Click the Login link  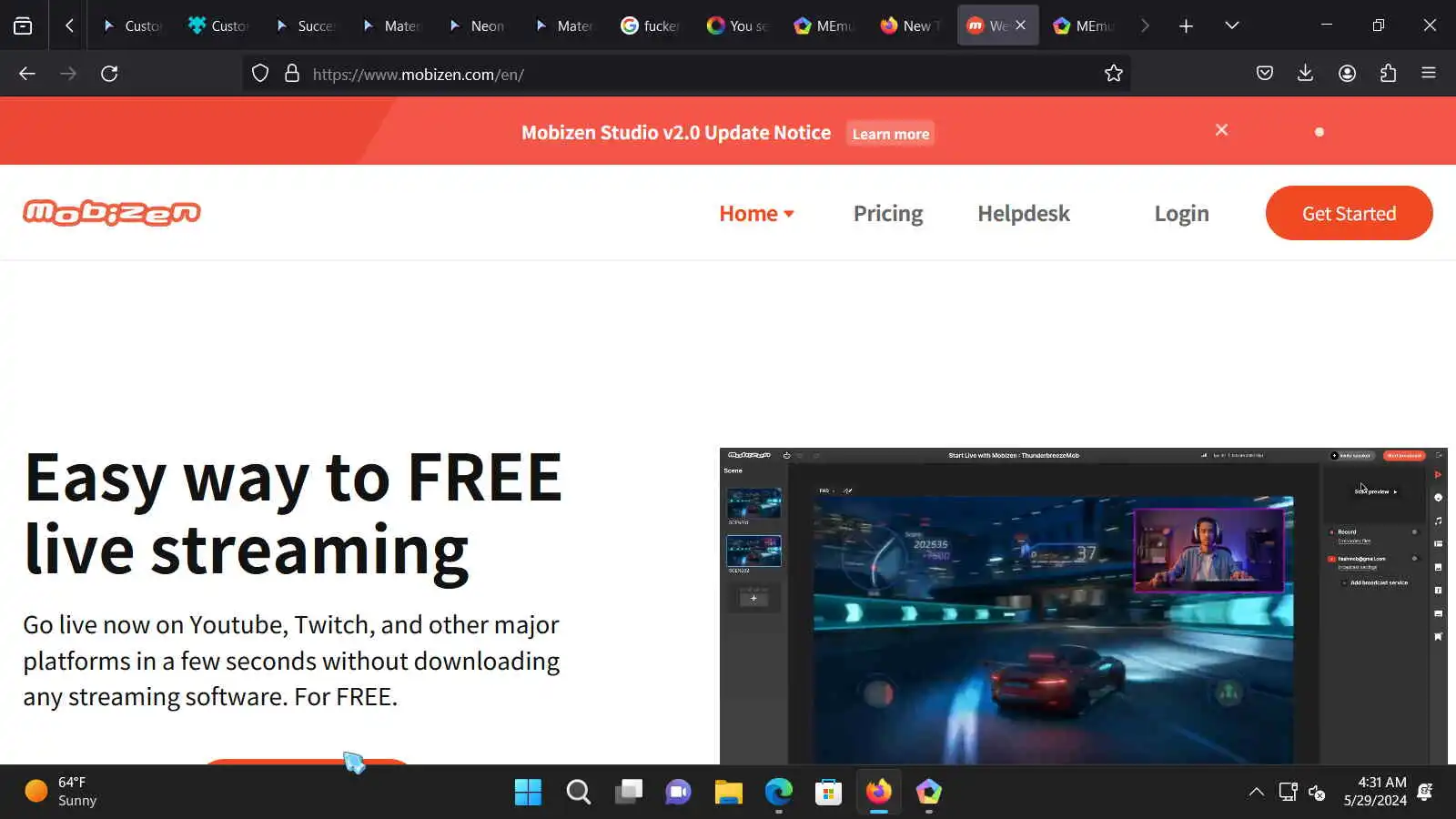pyautogui.click(x=1182, y=214)
